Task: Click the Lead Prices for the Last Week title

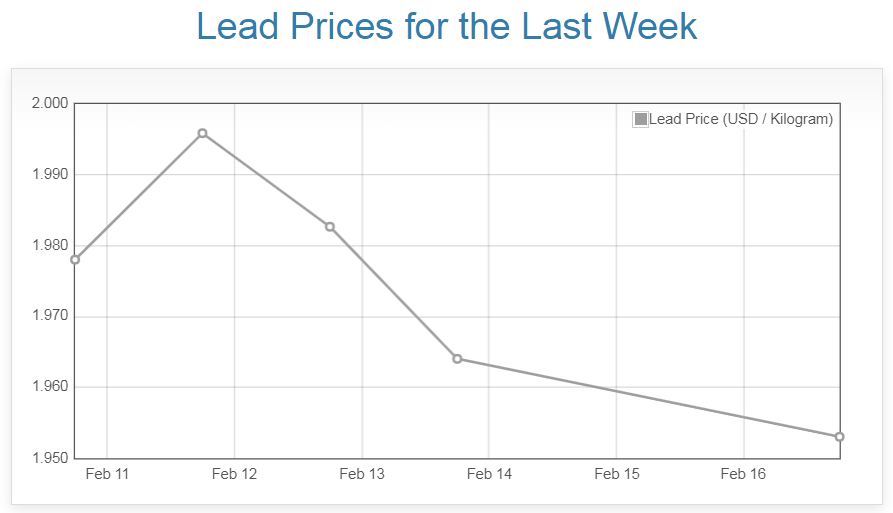Action: pyautogui.click(x=446, y=27)
